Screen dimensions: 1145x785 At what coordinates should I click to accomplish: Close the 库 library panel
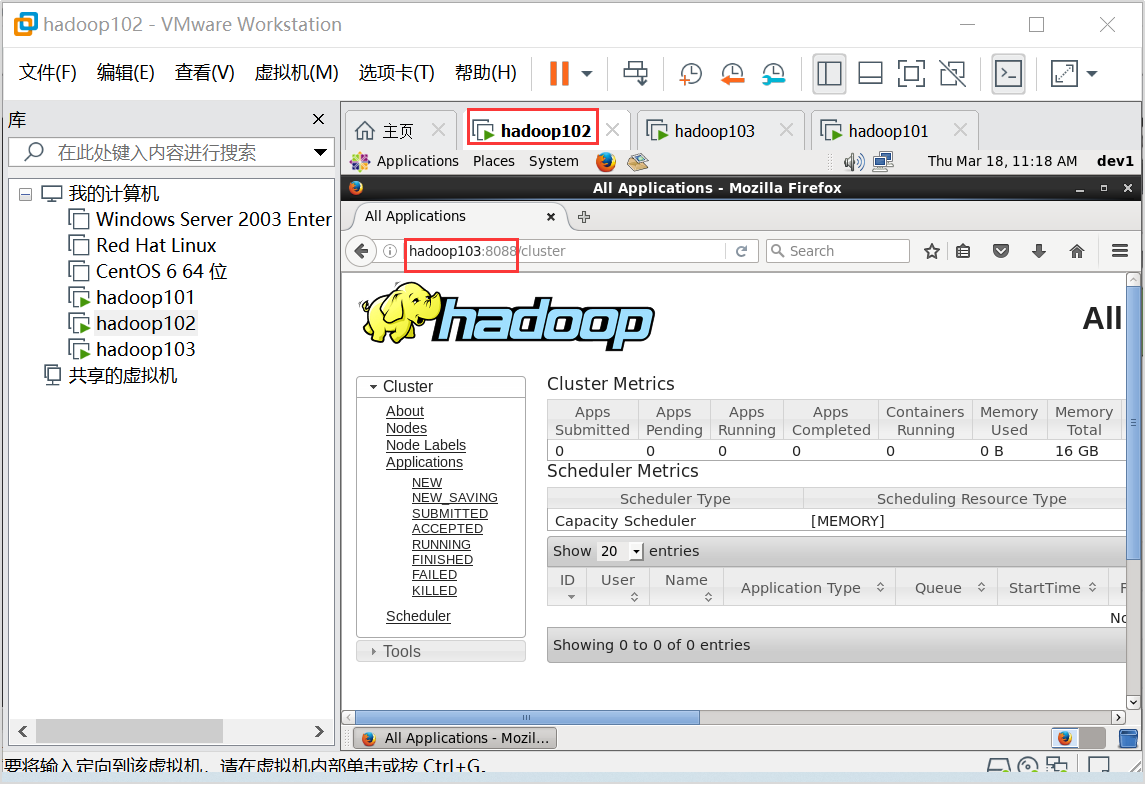coord(318,119)
